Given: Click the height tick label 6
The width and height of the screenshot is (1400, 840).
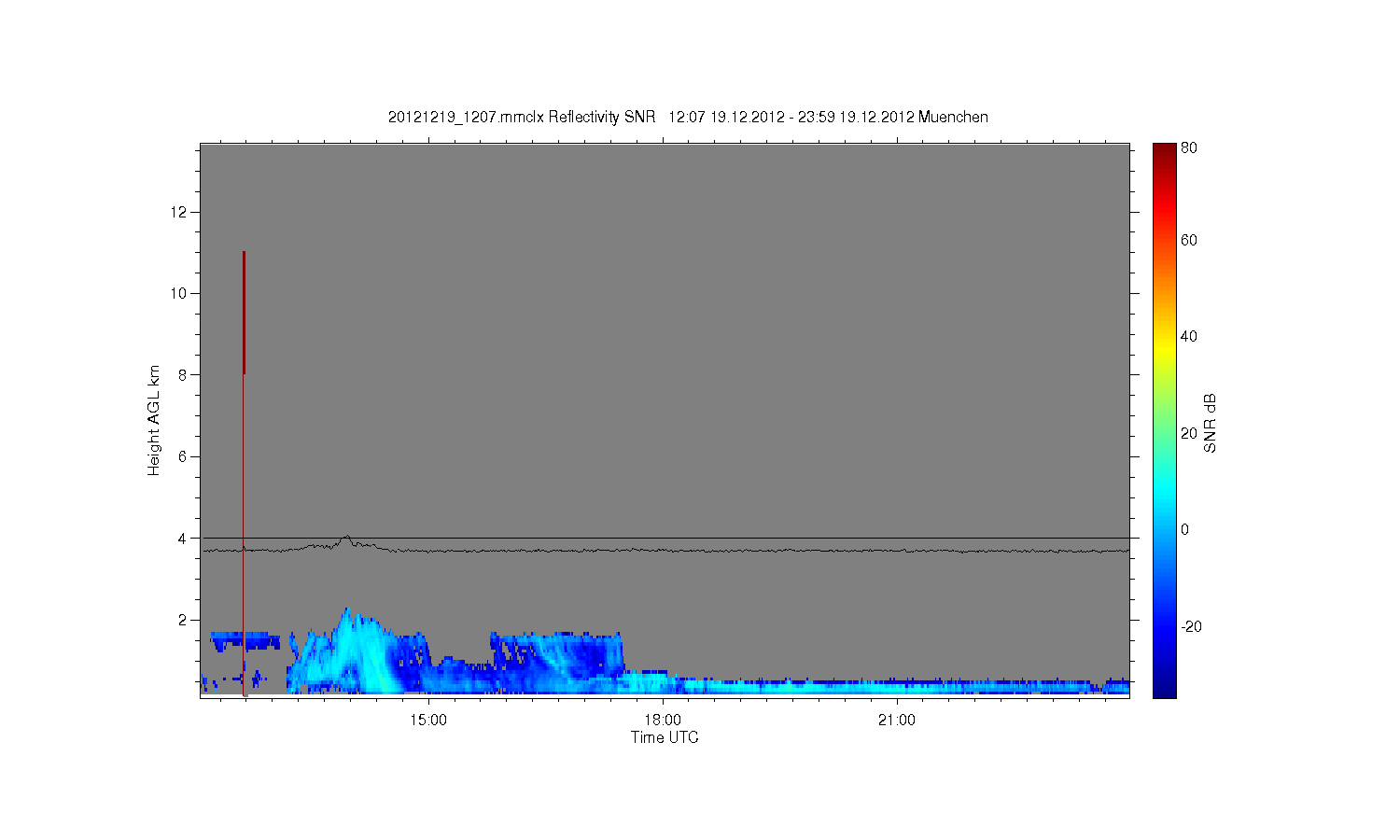Looking at the screenshot, I should [x=183, y=457].
